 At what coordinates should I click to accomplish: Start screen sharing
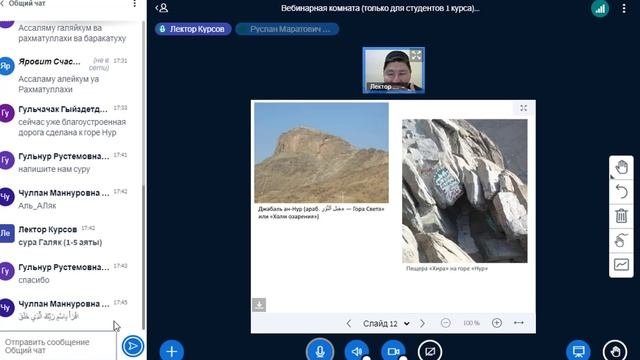coord(430,351)
